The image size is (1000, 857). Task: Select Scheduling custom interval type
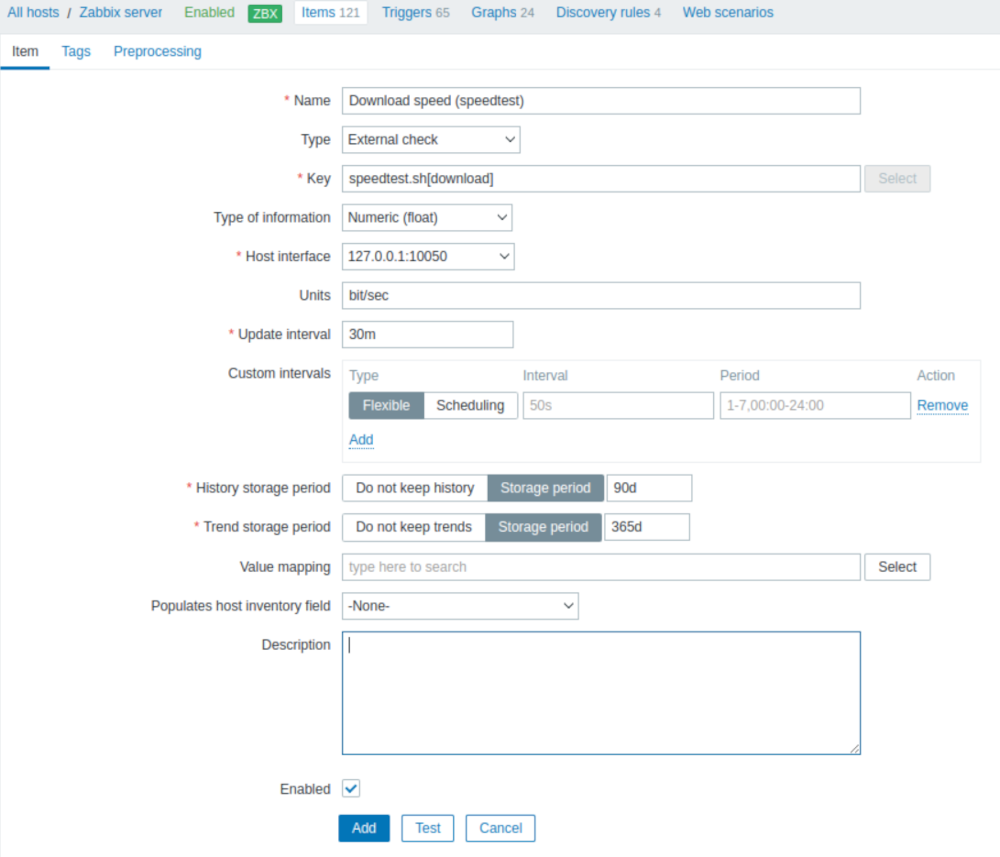click(470, 406)
